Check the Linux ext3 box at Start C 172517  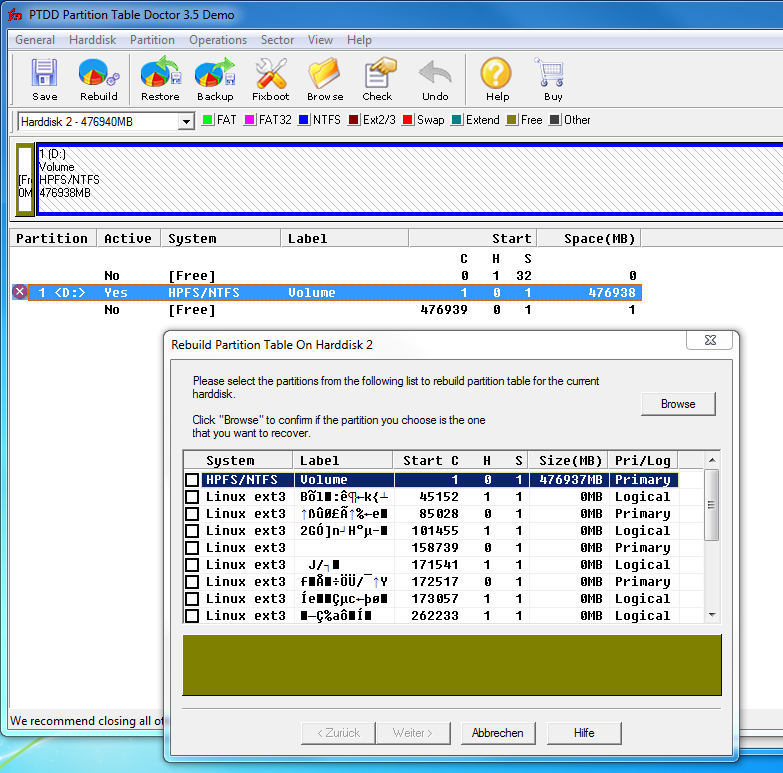tap(192, 582)
